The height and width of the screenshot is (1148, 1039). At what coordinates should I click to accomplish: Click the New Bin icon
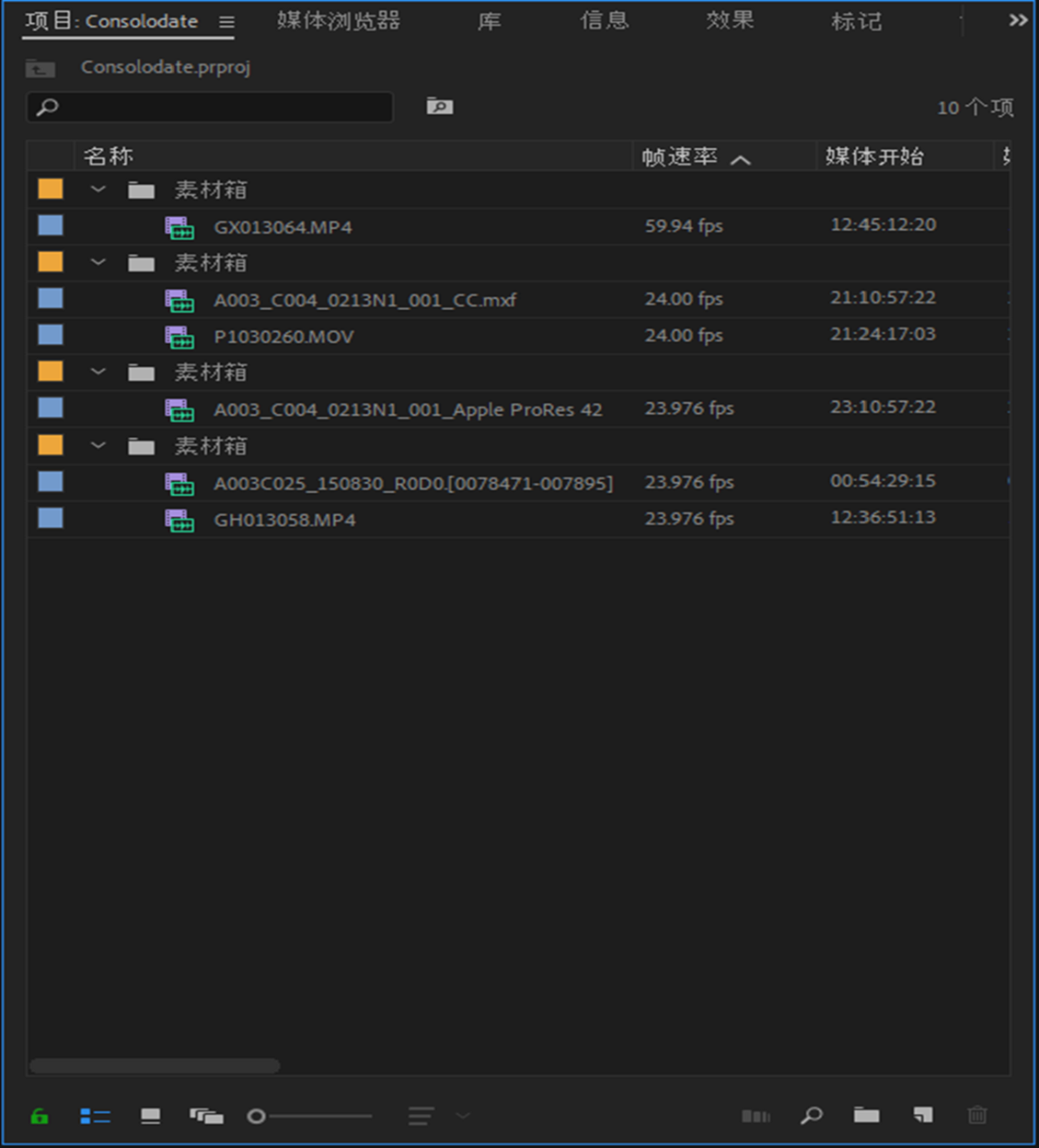tap(866, 1116)
